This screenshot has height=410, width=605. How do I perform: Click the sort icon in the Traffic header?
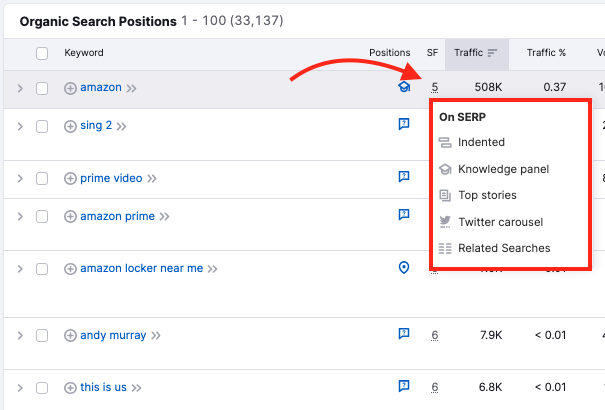pyautogui.click(x=492, y=53)
